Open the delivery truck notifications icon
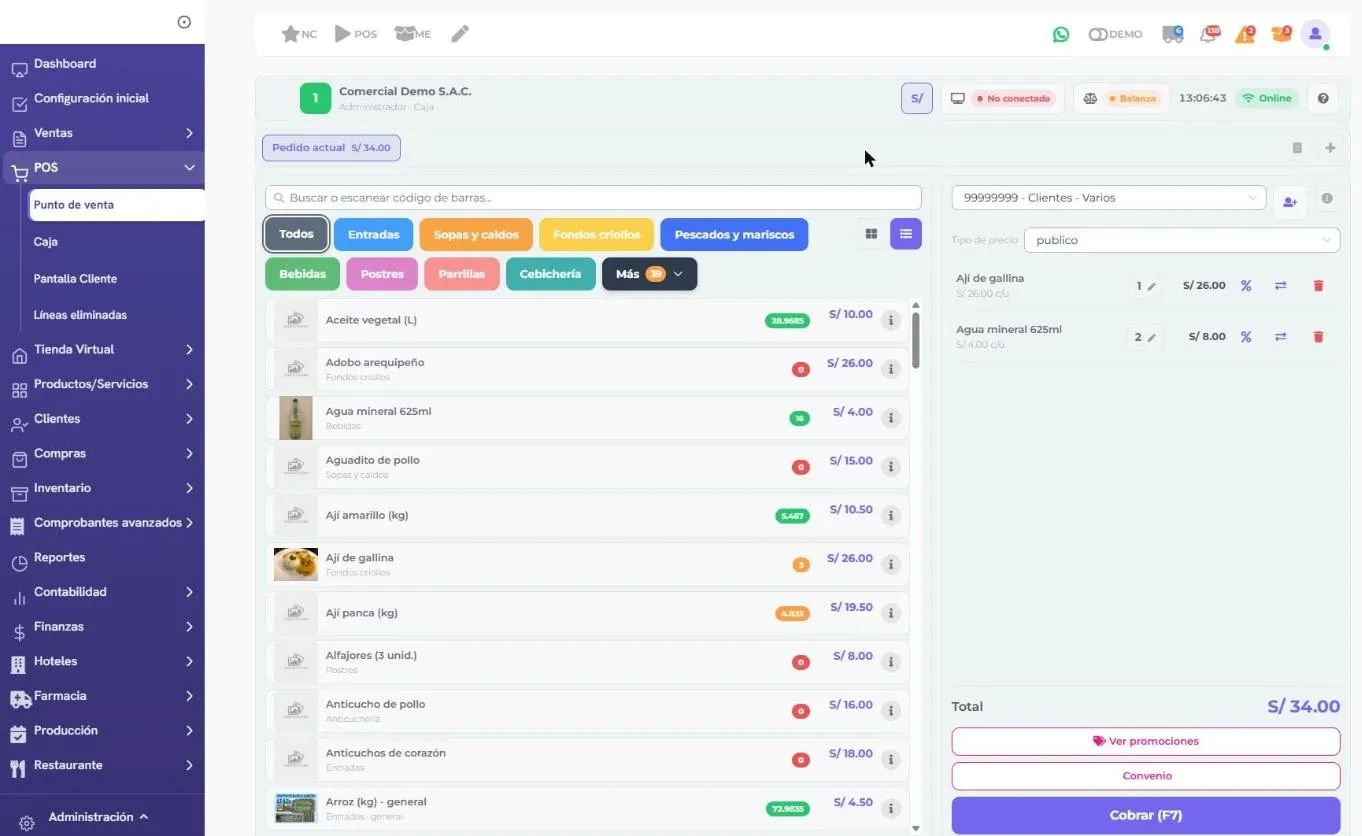Screen dimensions: 1362x836 pos(1172,34)
